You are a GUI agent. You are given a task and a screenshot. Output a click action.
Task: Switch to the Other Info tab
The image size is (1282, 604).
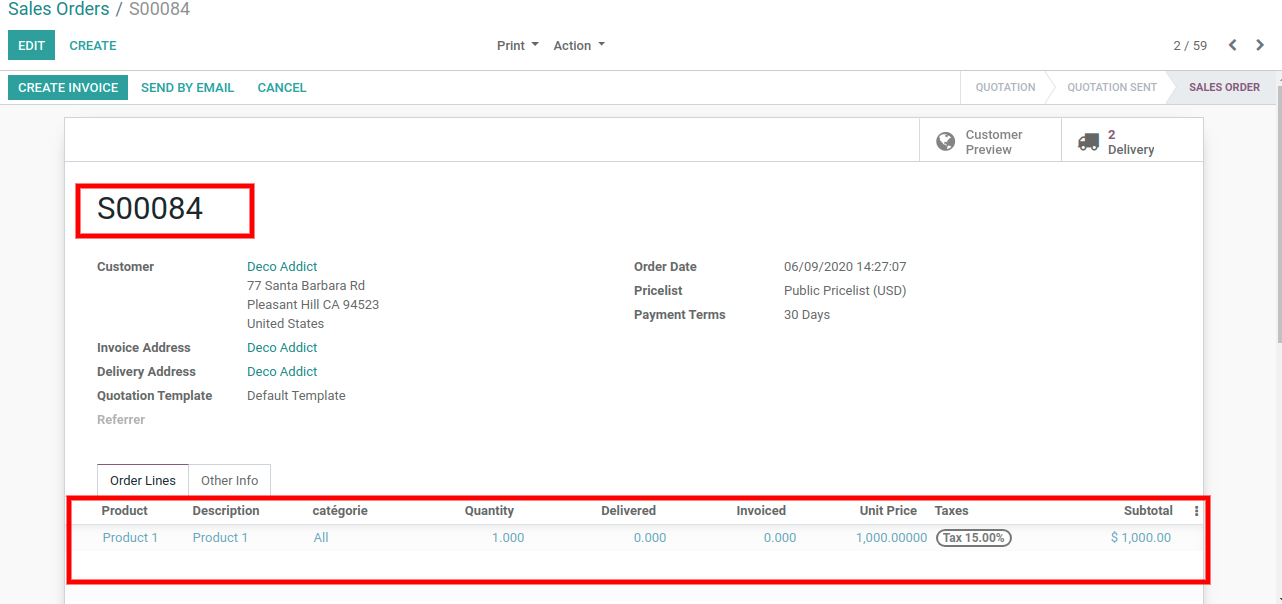pos(229,480)
